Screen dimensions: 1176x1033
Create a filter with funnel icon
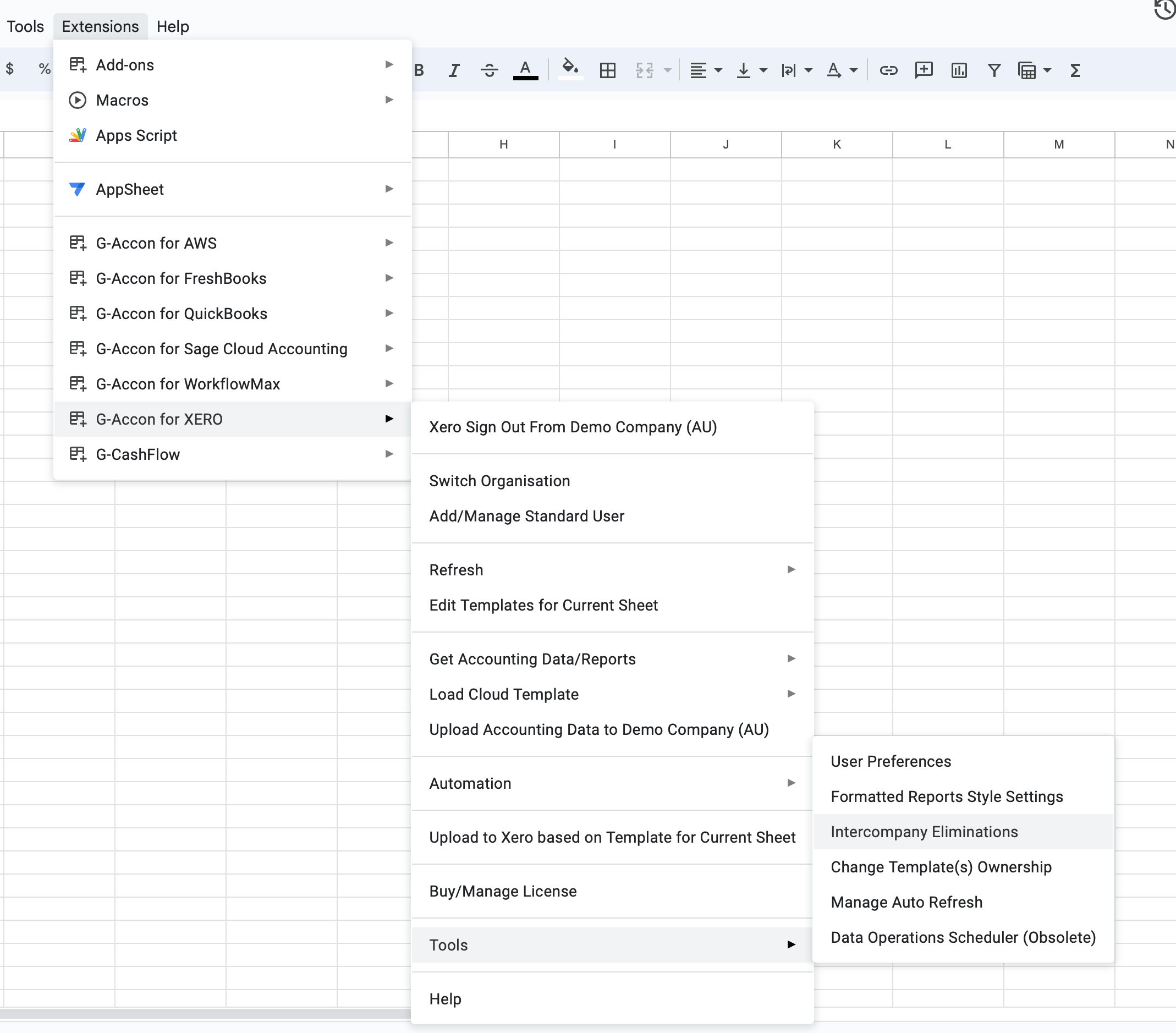(993, 70)
